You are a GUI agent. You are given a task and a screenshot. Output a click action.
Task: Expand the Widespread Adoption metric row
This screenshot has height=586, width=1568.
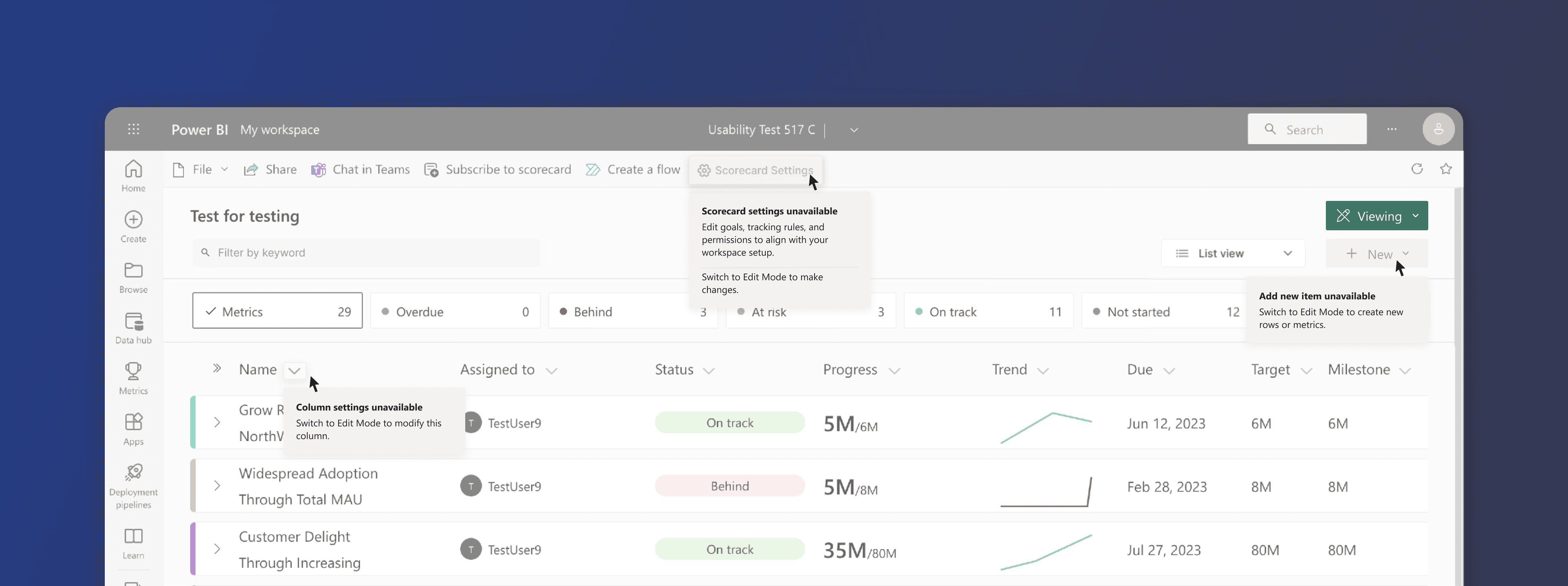click(x=217, y=486)
